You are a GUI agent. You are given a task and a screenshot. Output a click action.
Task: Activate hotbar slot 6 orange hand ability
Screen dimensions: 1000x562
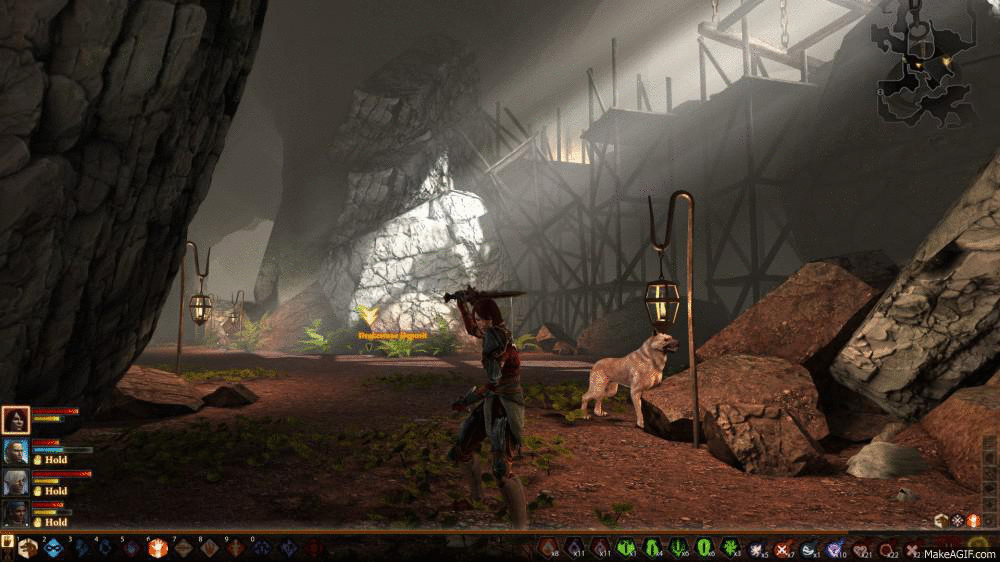tap(158, 548)
